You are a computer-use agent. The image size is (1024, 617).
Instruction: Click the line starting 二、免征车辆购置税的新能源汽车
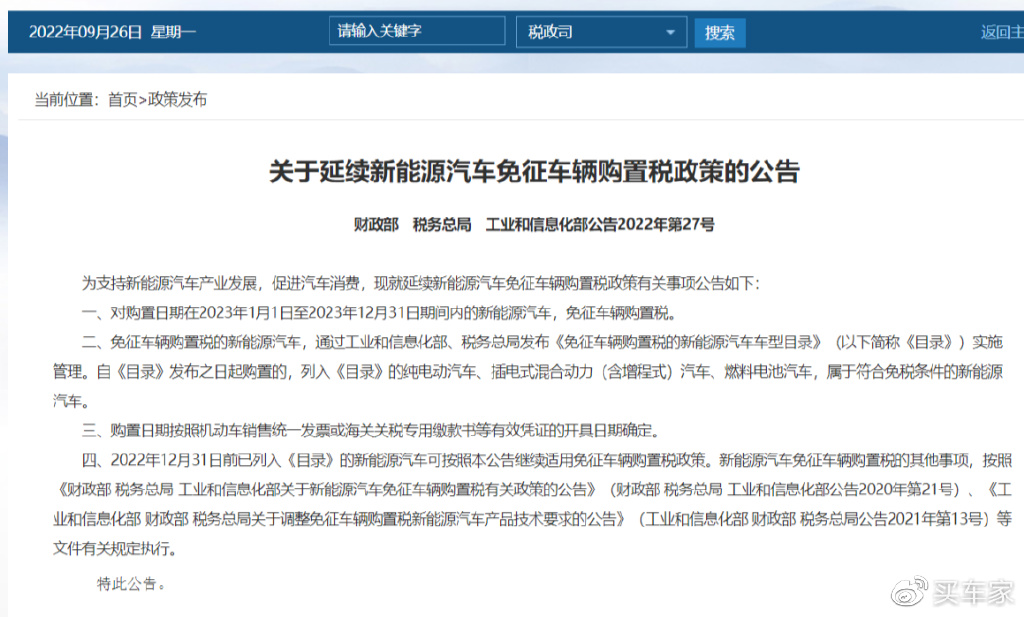pos(541,342)
